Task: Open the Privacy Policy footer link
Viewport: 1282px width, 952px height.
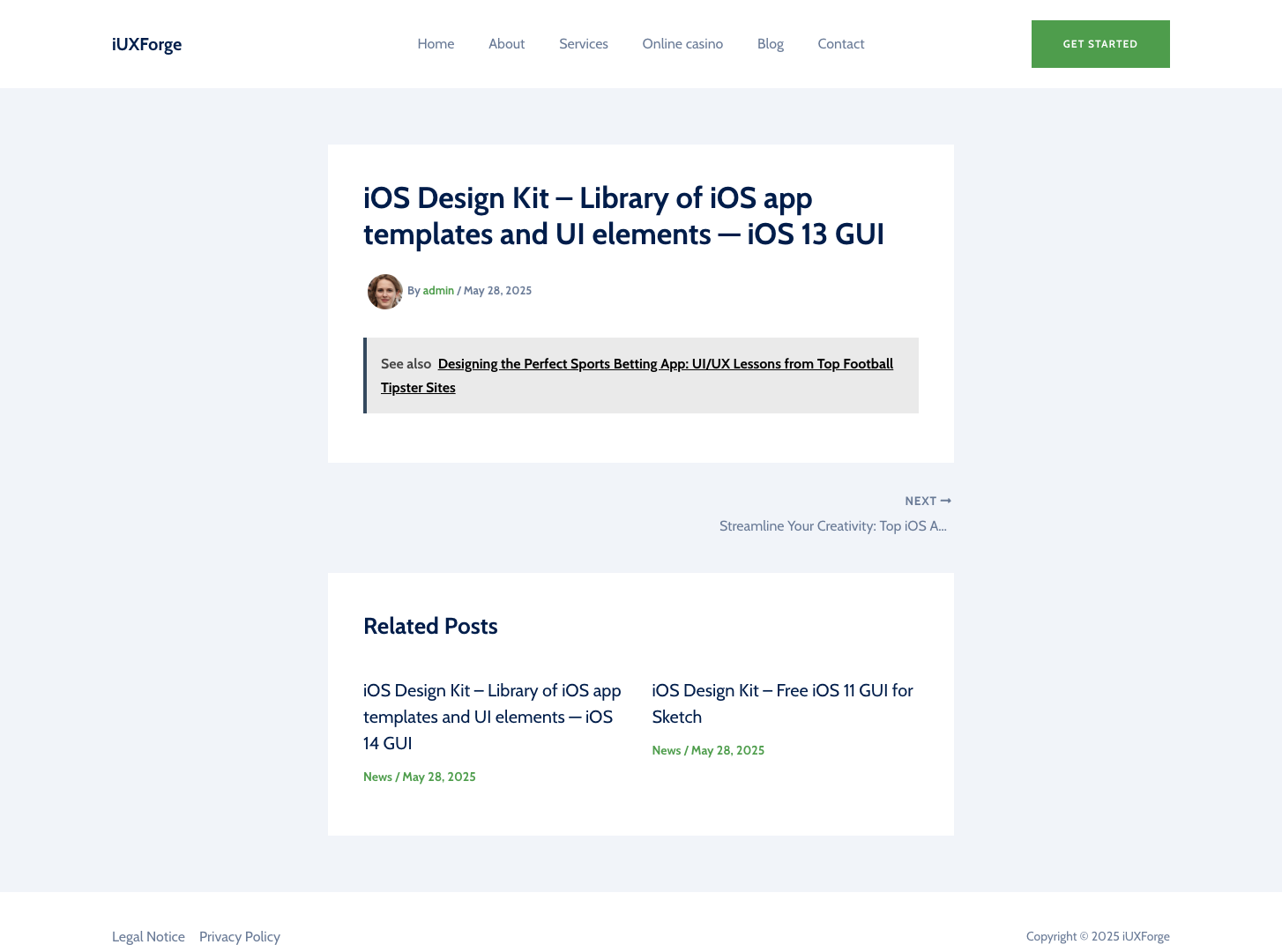Action: coord(239,936)
